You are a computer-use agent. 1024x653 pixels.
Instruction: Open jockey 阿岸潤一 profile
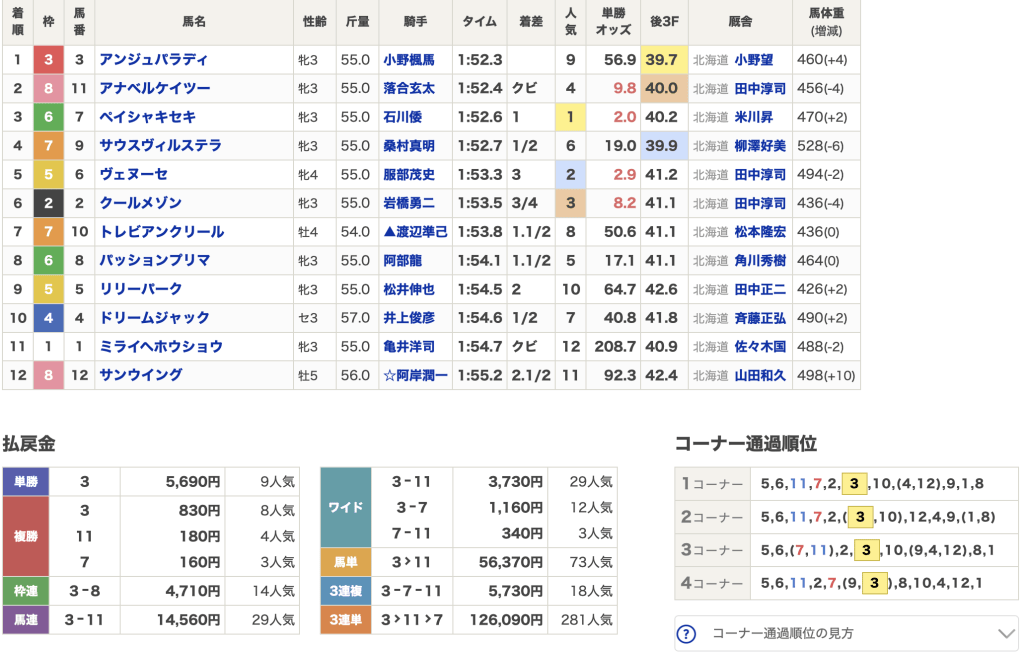(415, 376)
